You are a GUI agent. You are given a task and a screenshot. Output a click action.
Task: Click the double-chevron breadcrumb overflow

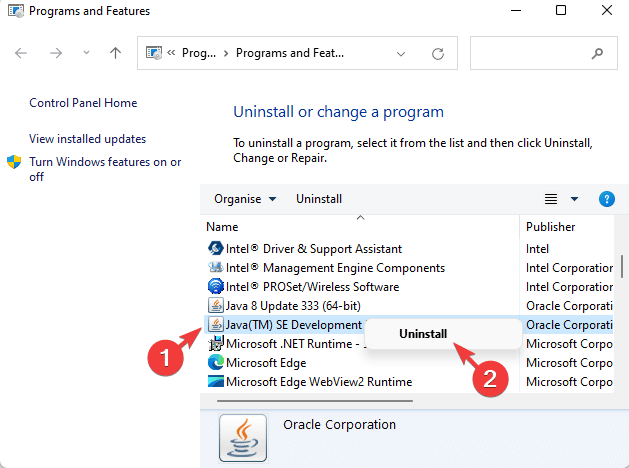pos(171,53)
